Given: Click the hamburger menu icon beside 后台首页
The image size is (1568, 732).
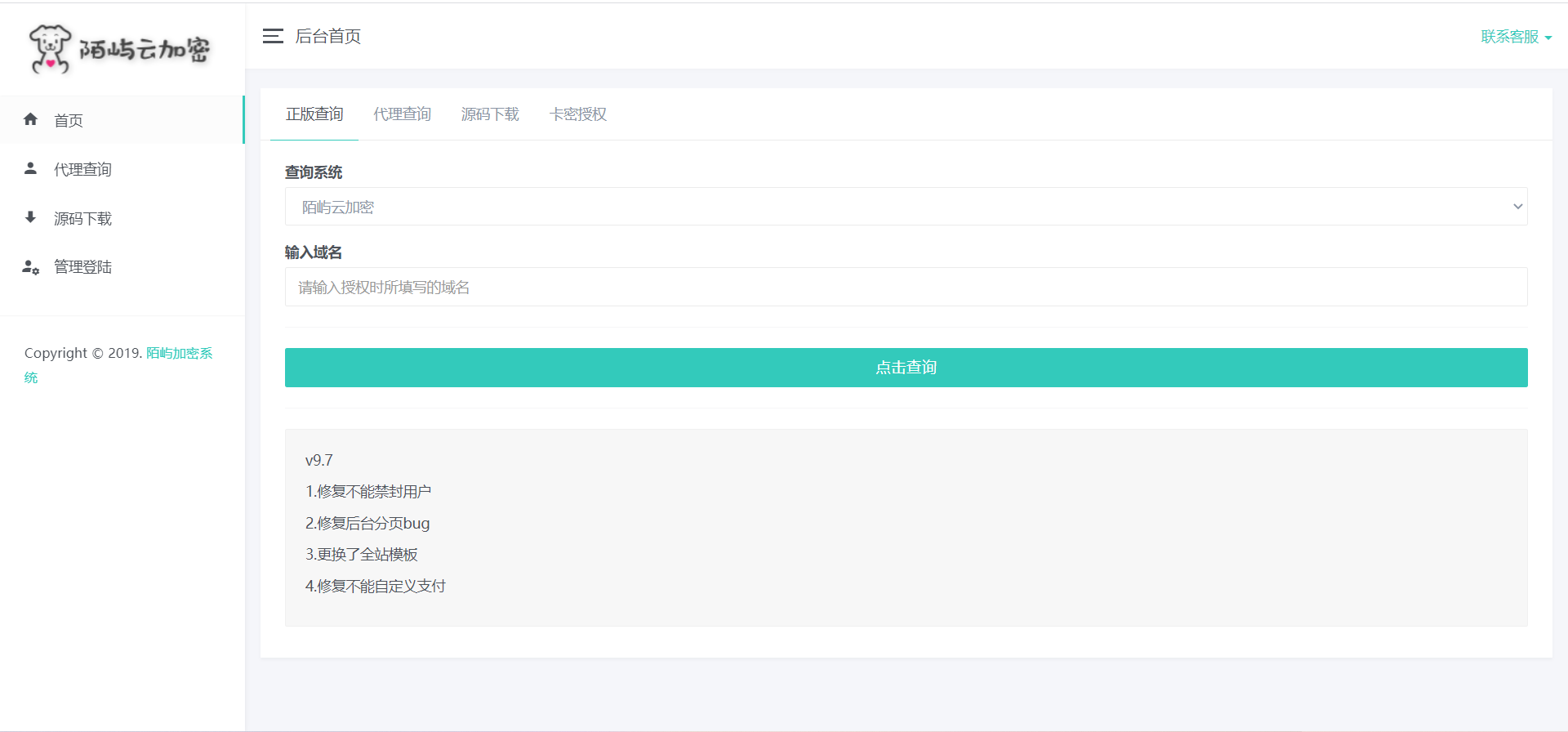Looking at the screenshot, I should pos(273,36).
